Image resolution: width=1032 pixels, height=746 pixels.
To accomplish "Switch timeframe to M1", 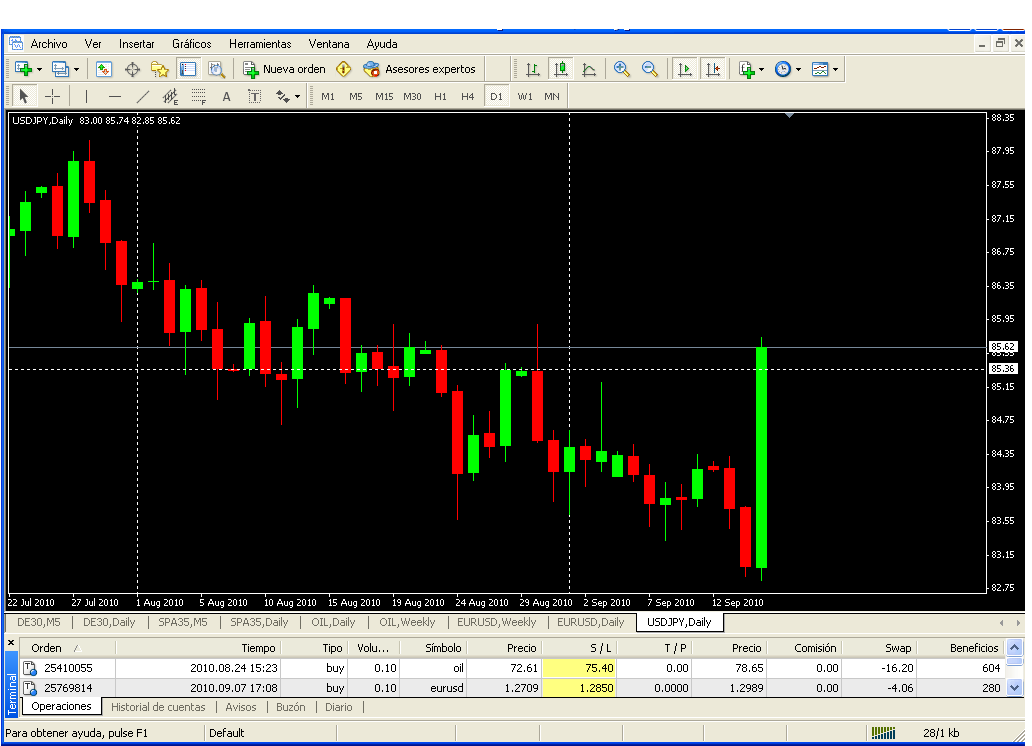I will tap(328, 97).
